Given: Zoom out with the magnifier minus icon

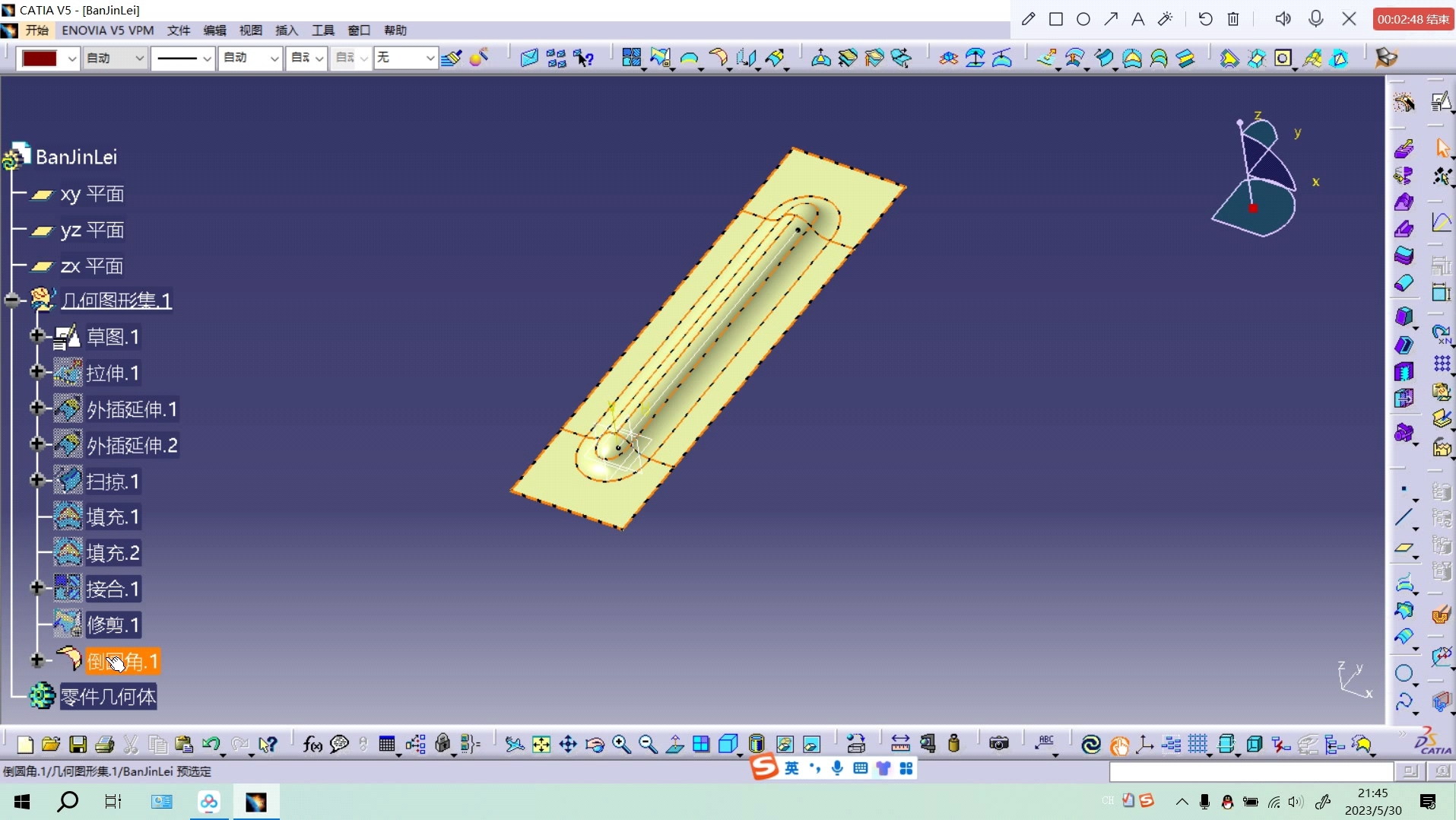Looking at the screenshot, I should pos(648,745).
